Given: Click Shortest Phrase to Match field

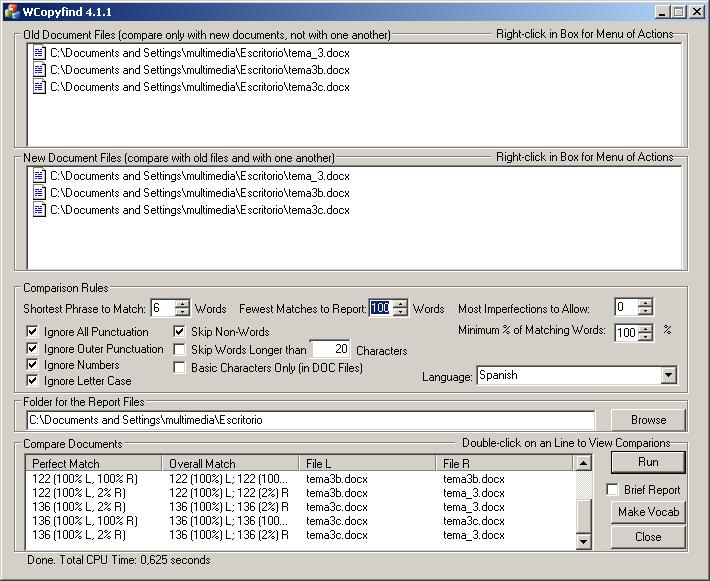Looking at the screenshot, I should pos(163,308).
